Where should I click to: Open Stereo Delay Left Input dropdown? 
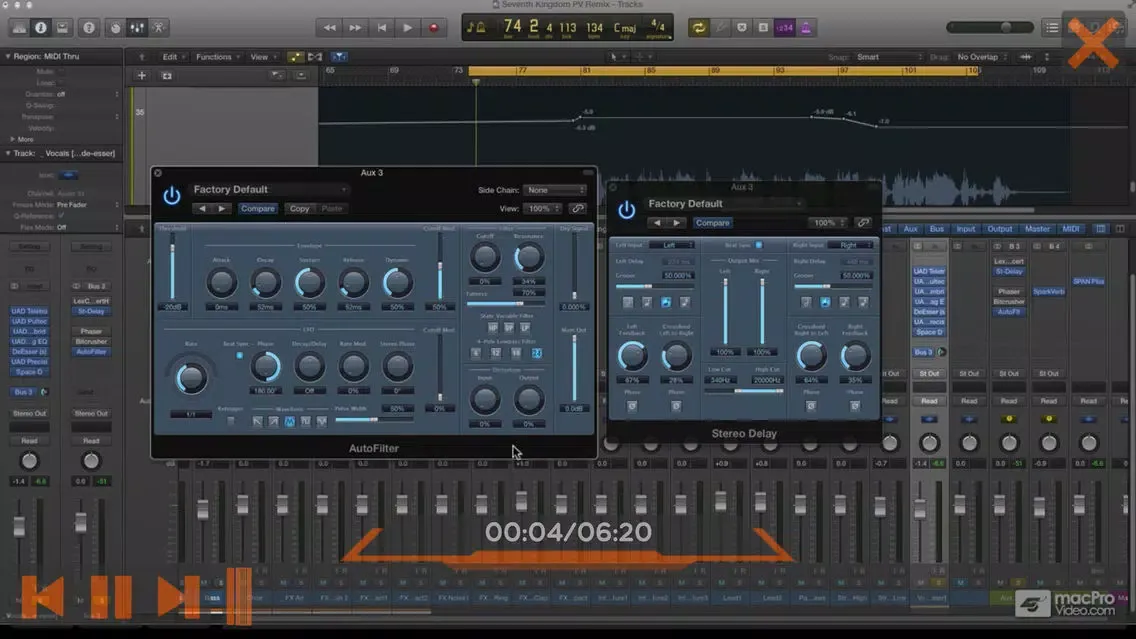(672, 245)
